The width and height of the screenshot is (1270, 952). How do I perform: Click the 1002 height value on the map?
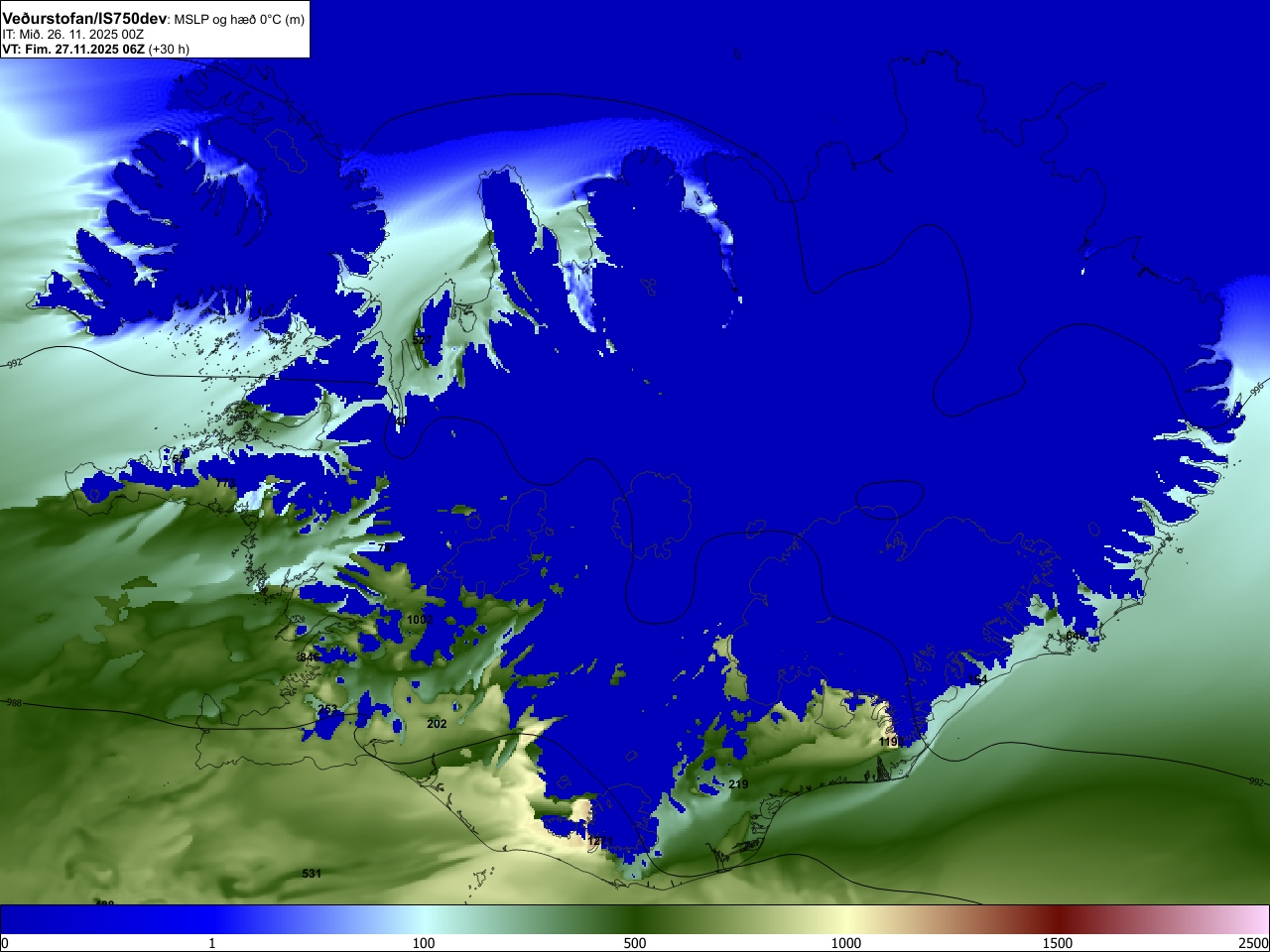420,620
